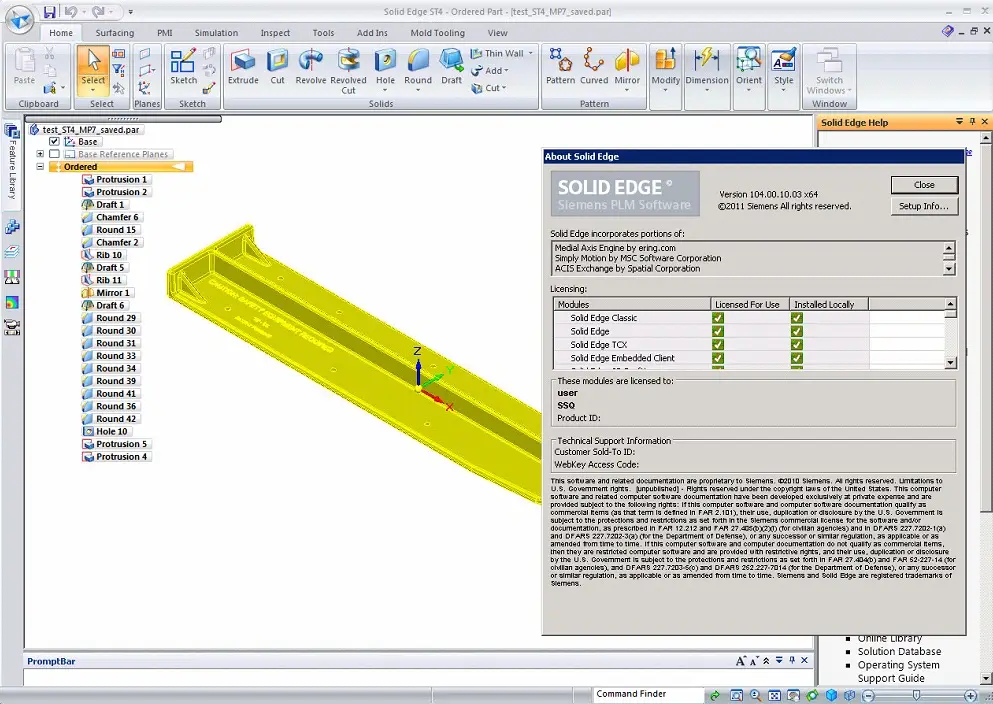Open the Sketch tool
Image resolution: width=993 pixels, height=704 pixels.
click(x=184, y=68)
